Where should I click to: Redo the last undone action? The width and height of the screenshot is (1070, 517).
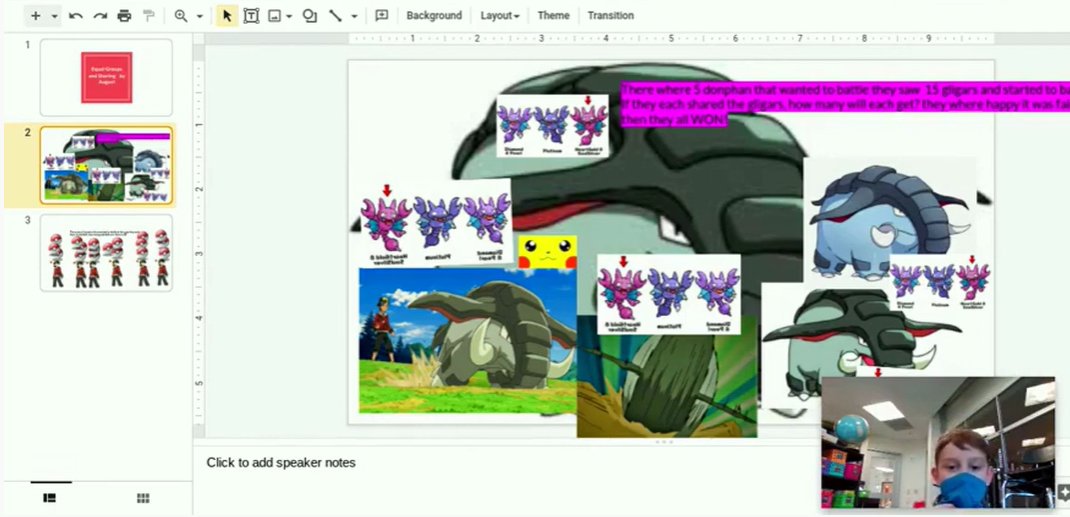100,16
